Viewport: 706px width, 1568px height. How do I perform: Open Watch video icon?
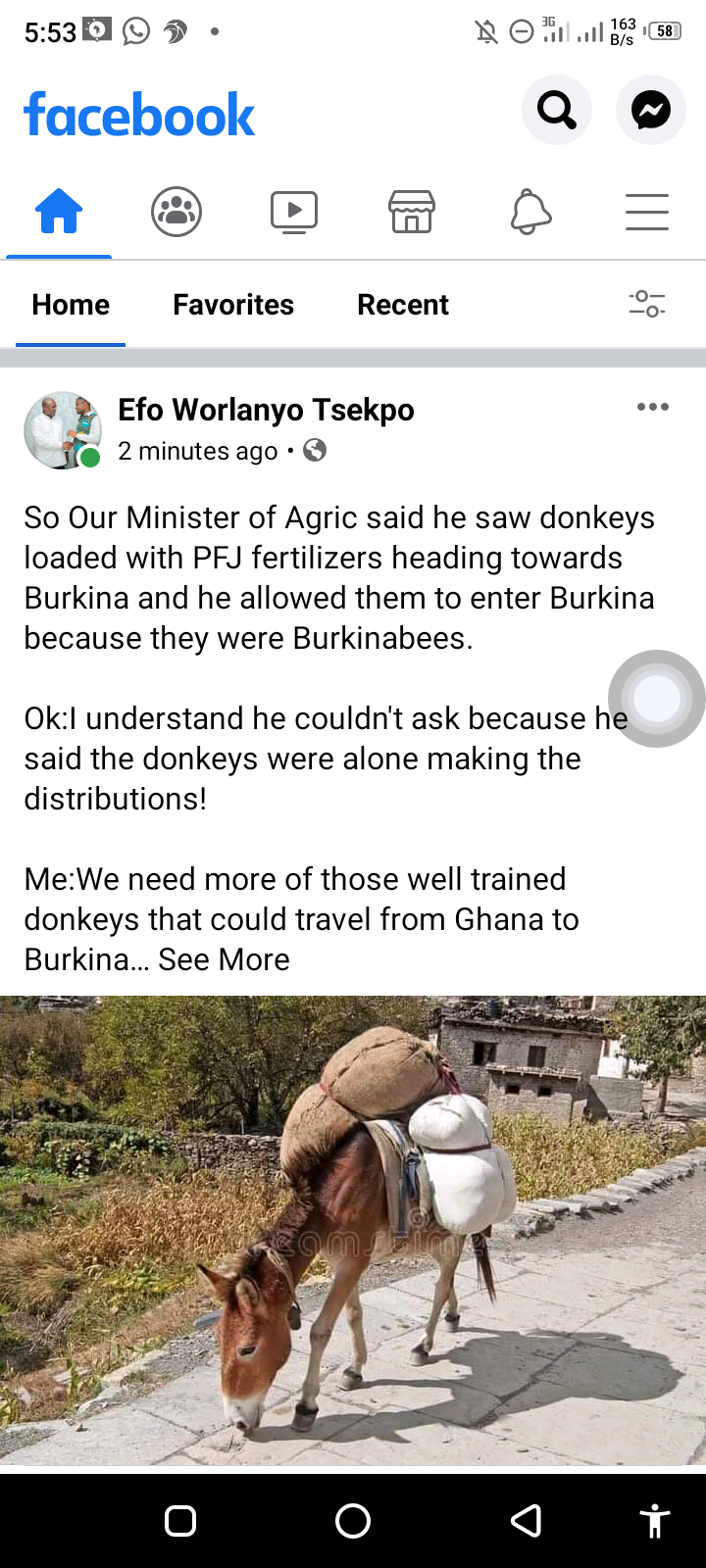click(x=294, y=212)
